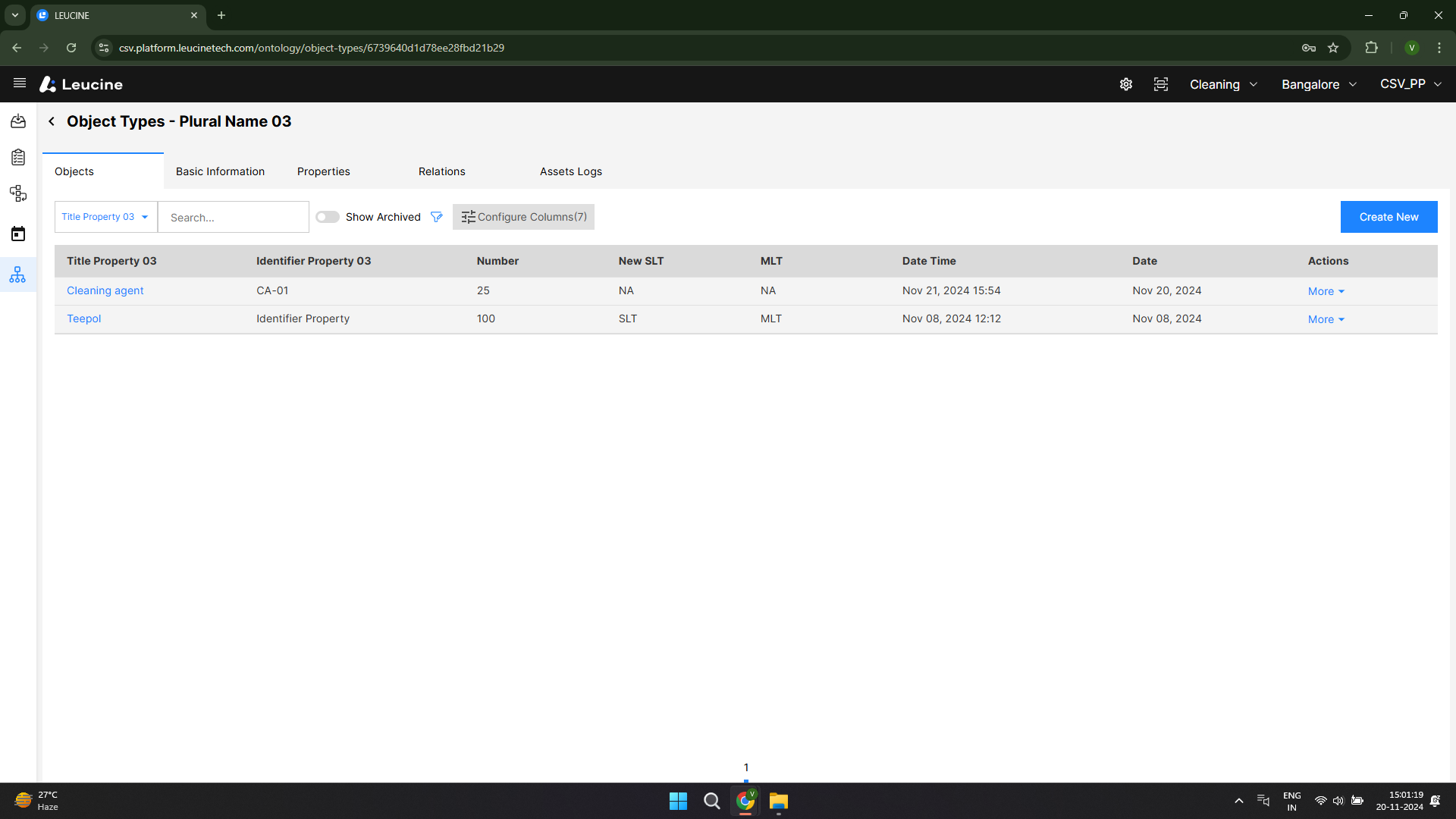The height and width of the screenshot is (819, 1456).
Task: Open the process flow icon in the sidebar
Action: click(x=18, y=194)
